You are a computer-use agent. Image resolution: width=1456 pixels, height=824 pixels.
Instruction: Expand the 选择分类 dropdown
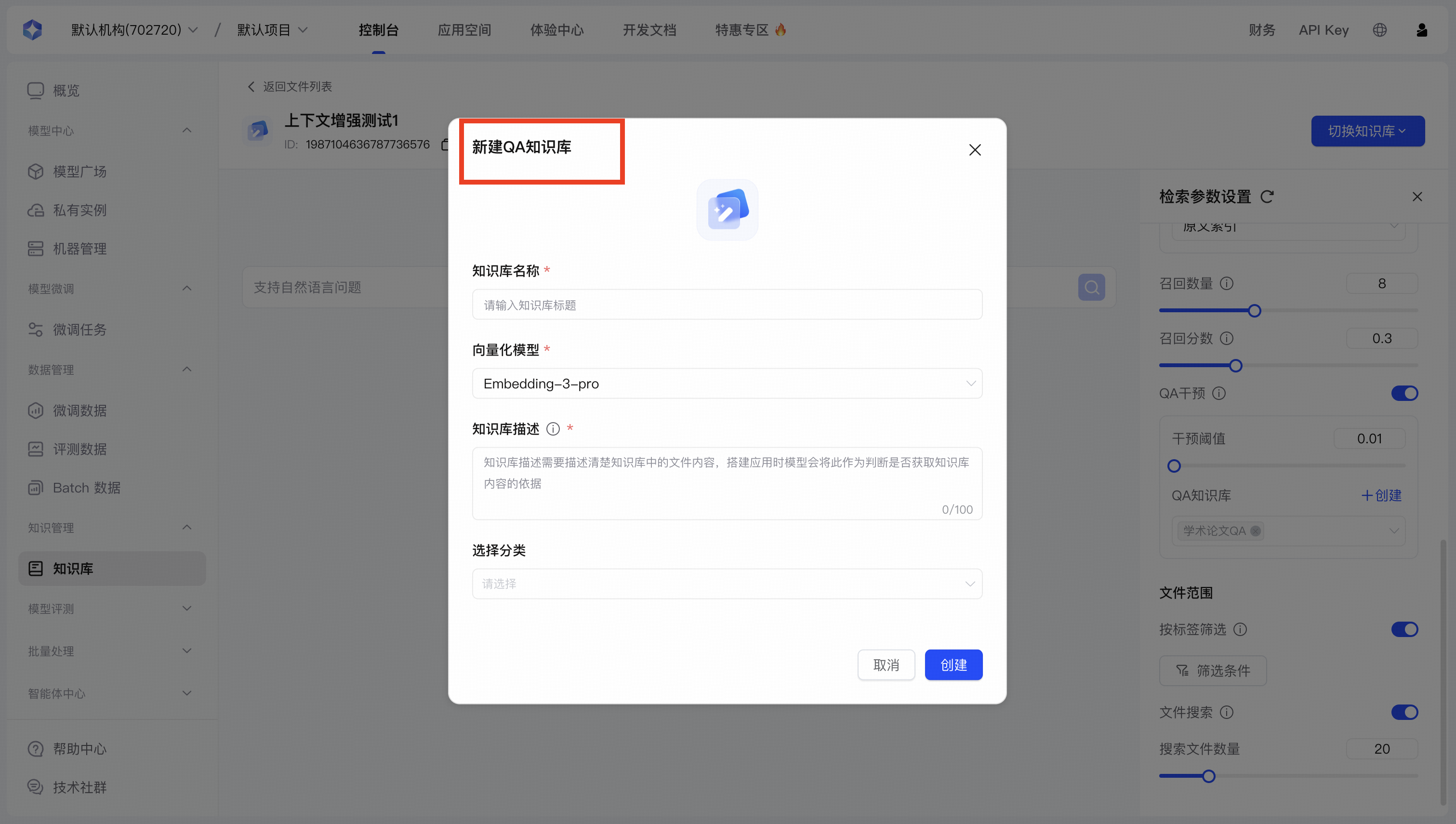pos(727,584)
